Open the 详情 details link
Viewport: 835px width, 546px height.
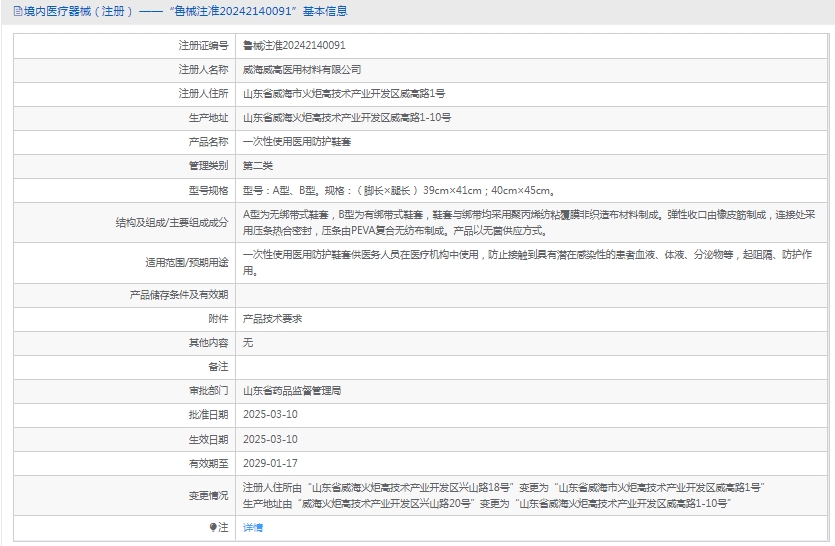[x=253, y=527]
